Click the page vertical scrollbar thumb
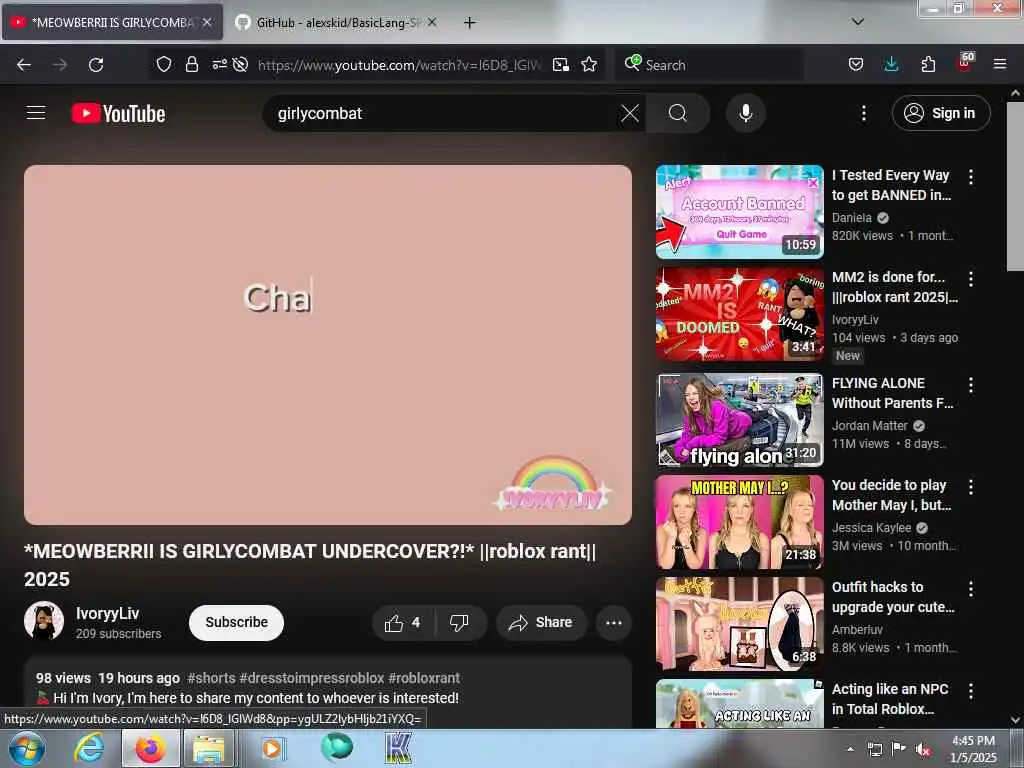 (x=1015, y=186)
